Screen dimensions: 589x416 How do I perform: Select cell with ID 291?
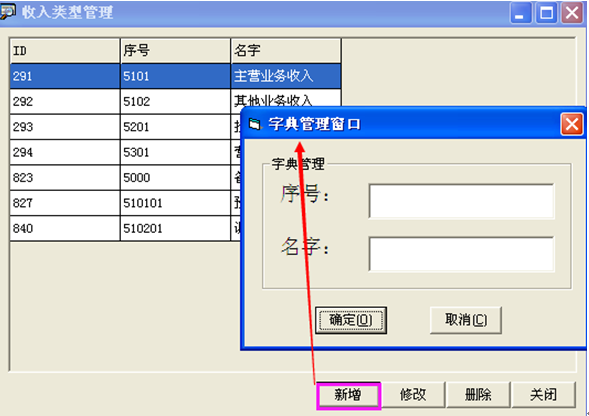65,76
